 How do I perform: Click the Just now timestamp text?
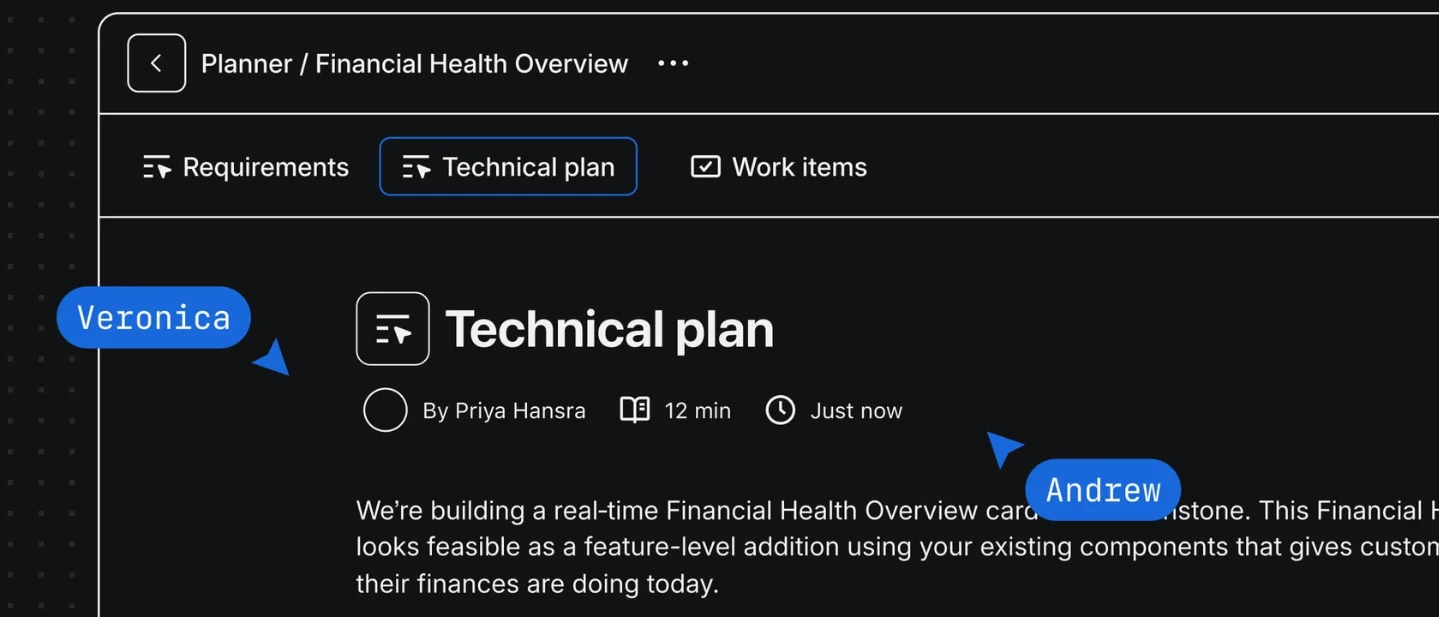(856, 411)
